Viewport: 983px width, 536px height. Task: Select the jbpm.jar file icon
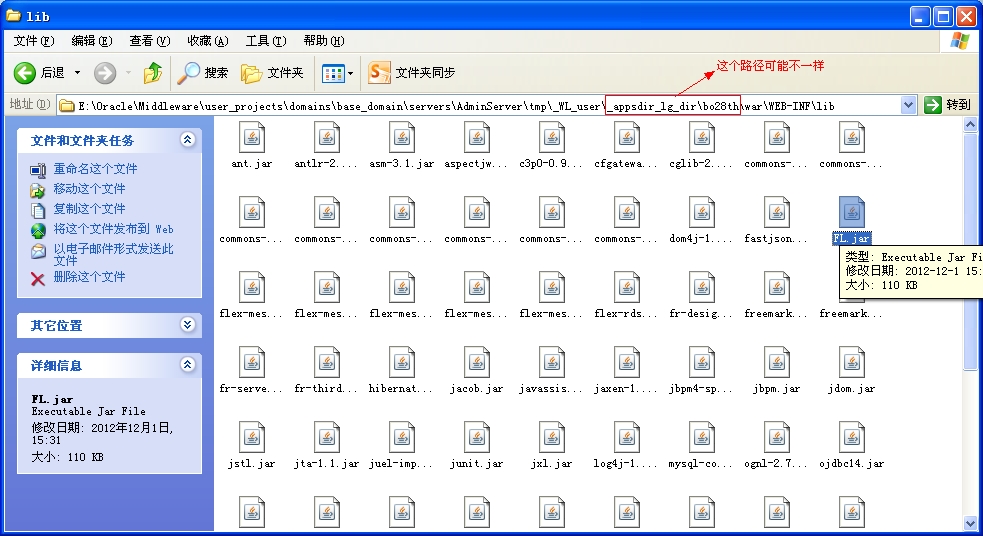pos(777,362)
